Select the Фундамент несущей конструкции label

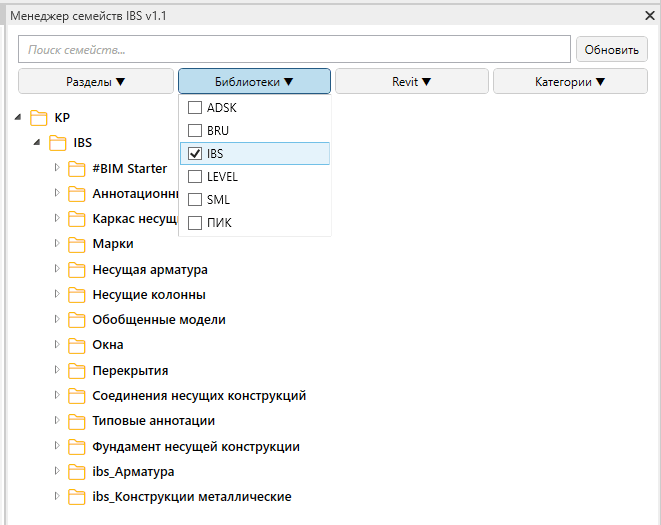pos(196,447)
